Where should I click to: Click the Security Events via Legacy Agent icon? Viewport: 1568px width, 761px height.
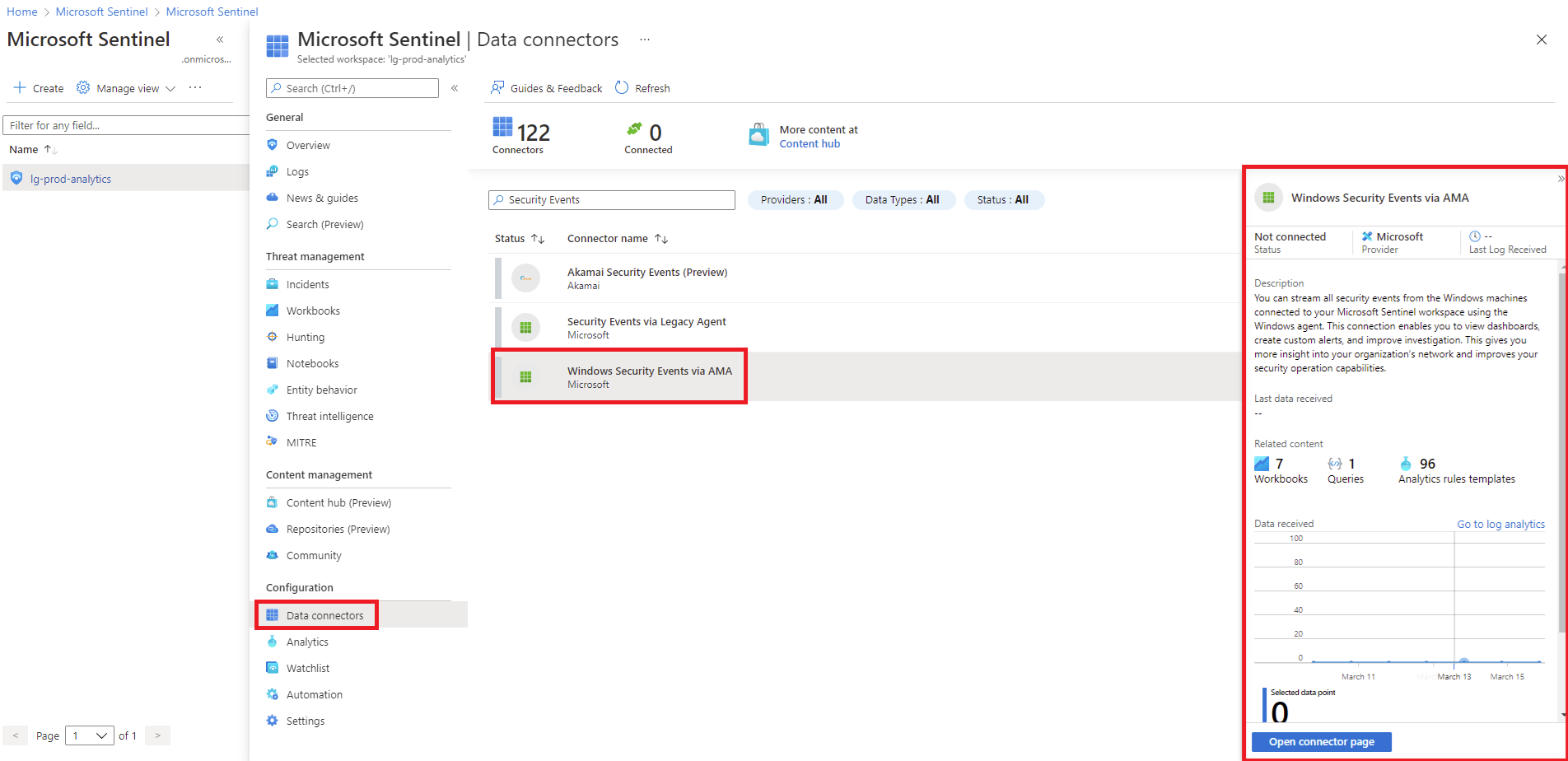point(525,328)
